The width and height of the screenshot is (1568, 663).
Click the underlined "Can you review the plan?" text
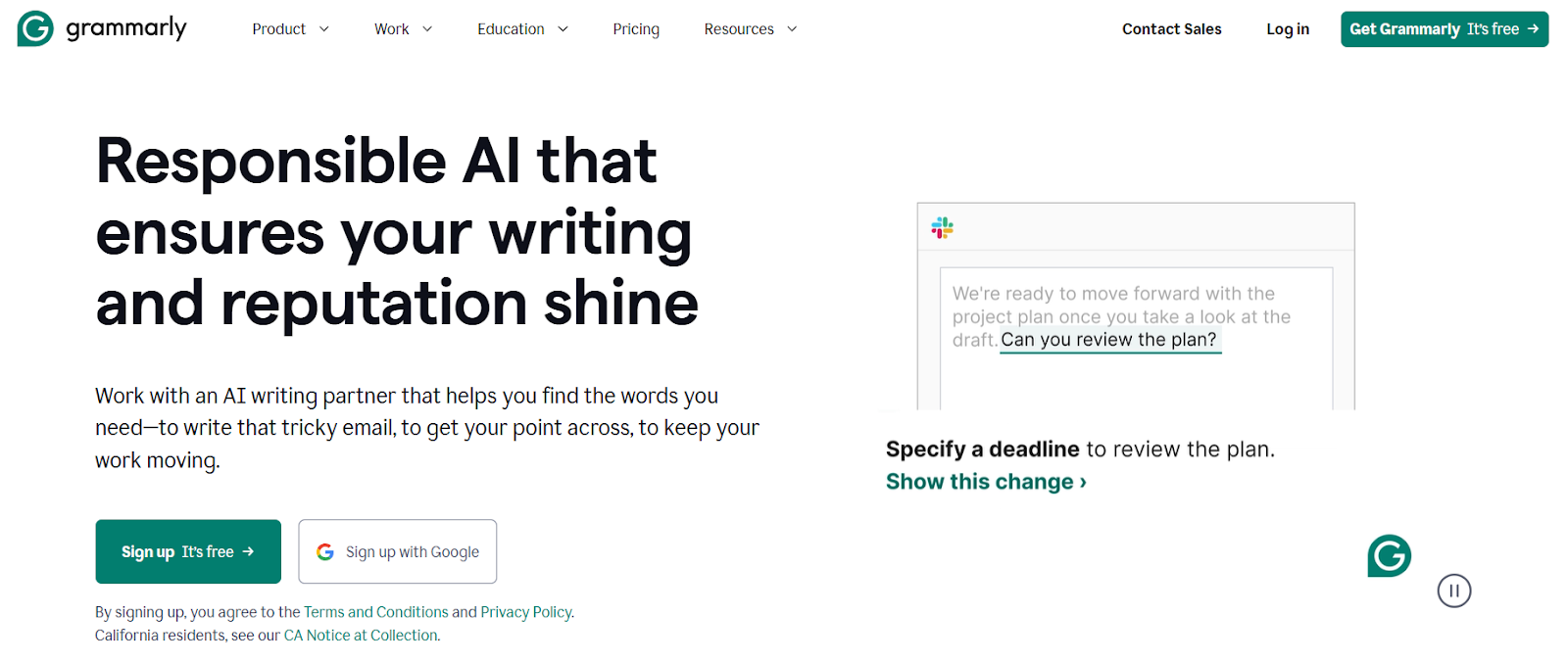coord(1108,340)
